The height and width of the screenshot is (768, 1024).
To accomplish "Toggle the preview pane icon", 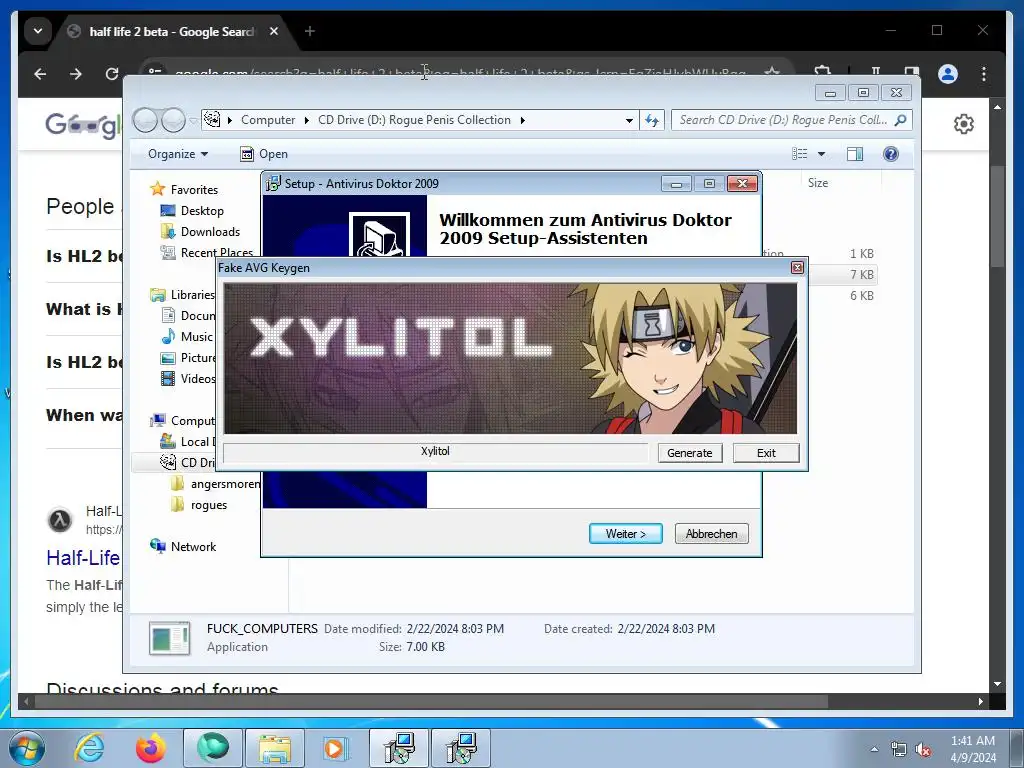I will point(855,154).
